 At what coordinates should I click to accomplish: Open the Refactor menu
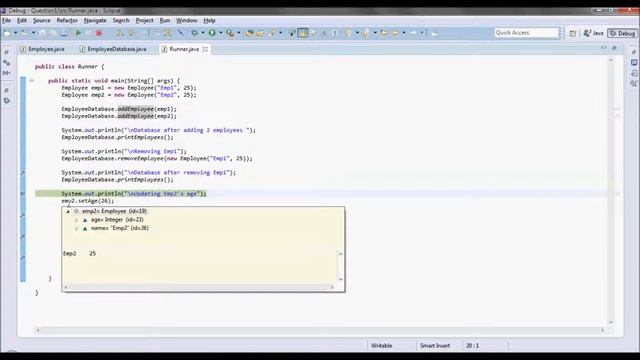click(67, 20)
